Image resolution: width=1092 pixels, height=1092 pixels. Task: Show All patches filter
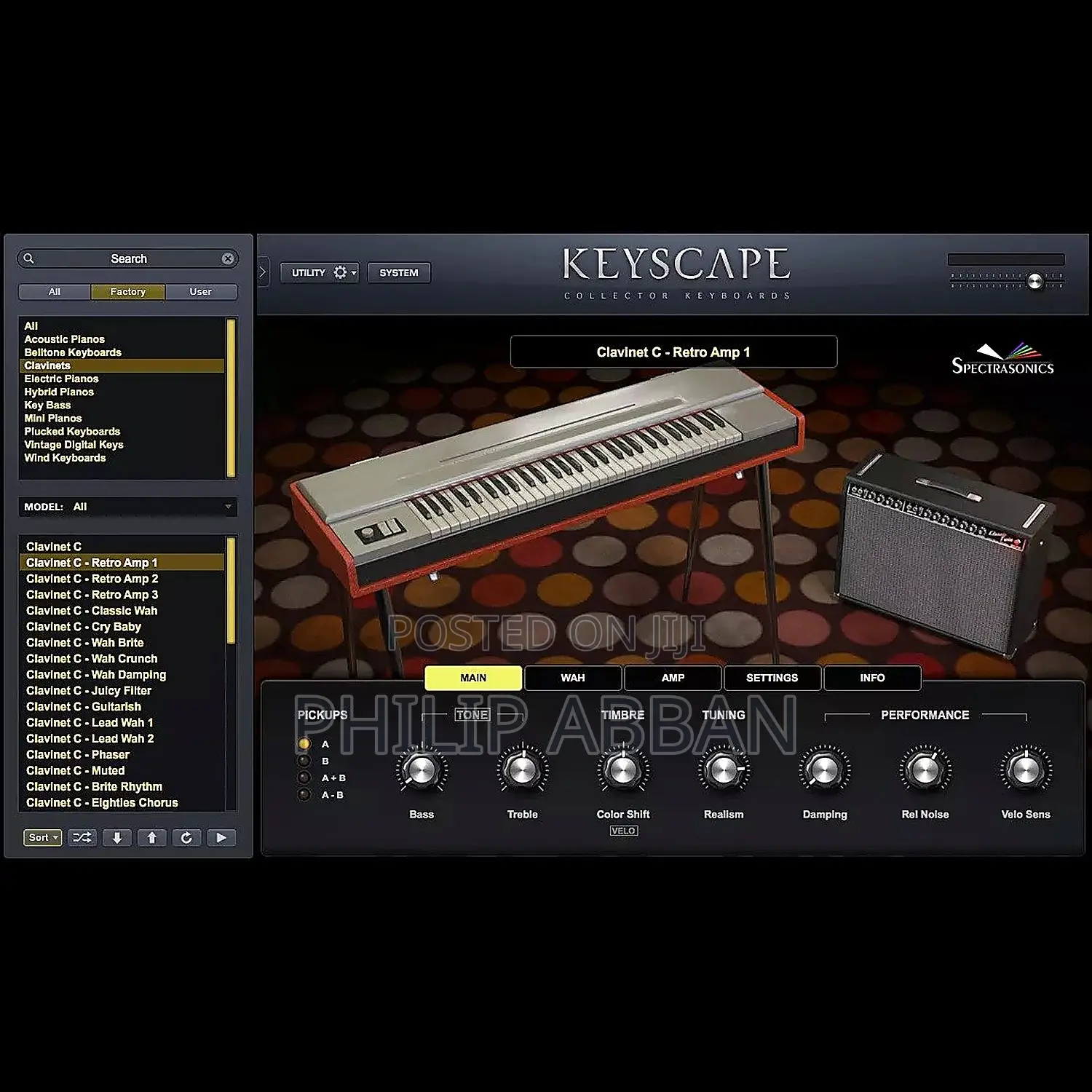(x=55, y=292)
